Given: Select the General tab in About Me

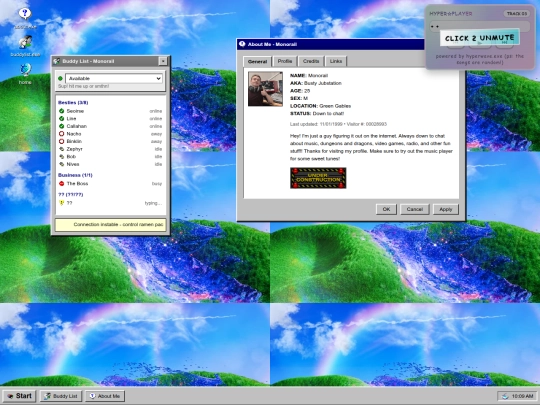Looking at the screenshot, I should 257,61.
